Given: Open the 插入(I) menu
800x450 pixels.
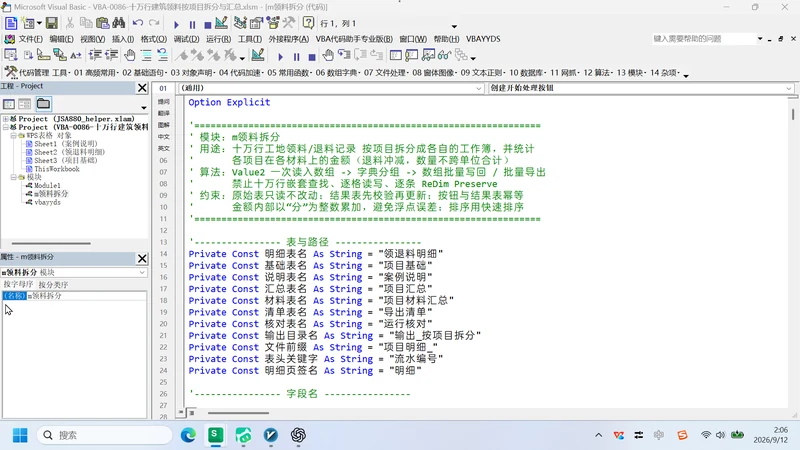Looking at the screenshot, I should coord(123,39).
